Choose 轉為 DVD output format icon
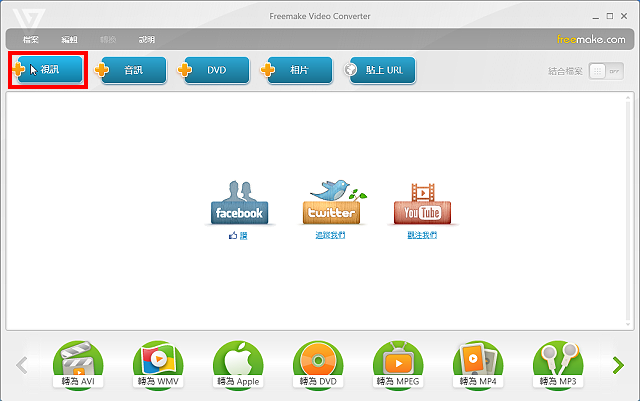The height and width of the screenshot is (401, 640). (x=318, y=365)
